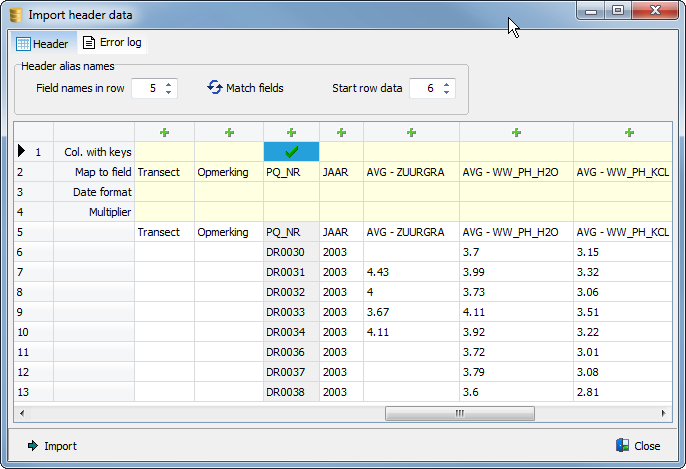
Task: Open the Error log tab
Action: 111,43
